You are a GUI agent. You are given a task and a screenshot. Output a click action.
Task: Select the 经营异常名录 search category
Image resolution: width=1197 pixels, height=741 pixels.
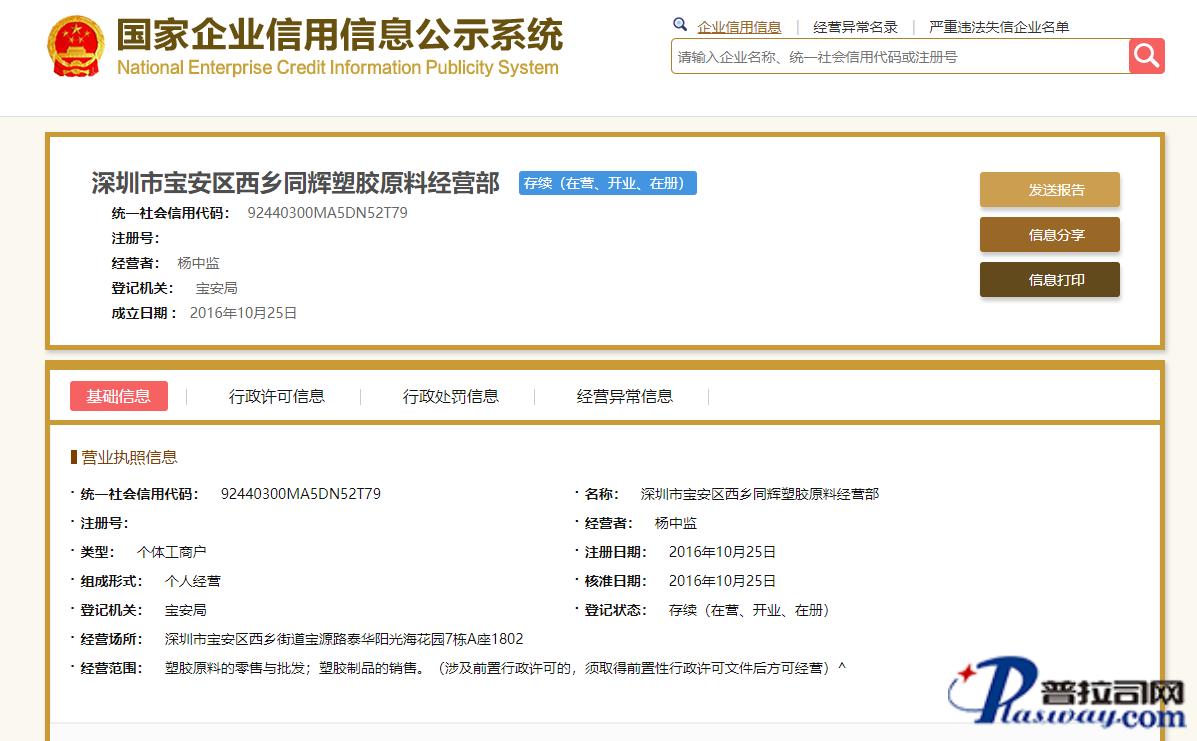tap(855, 27)
